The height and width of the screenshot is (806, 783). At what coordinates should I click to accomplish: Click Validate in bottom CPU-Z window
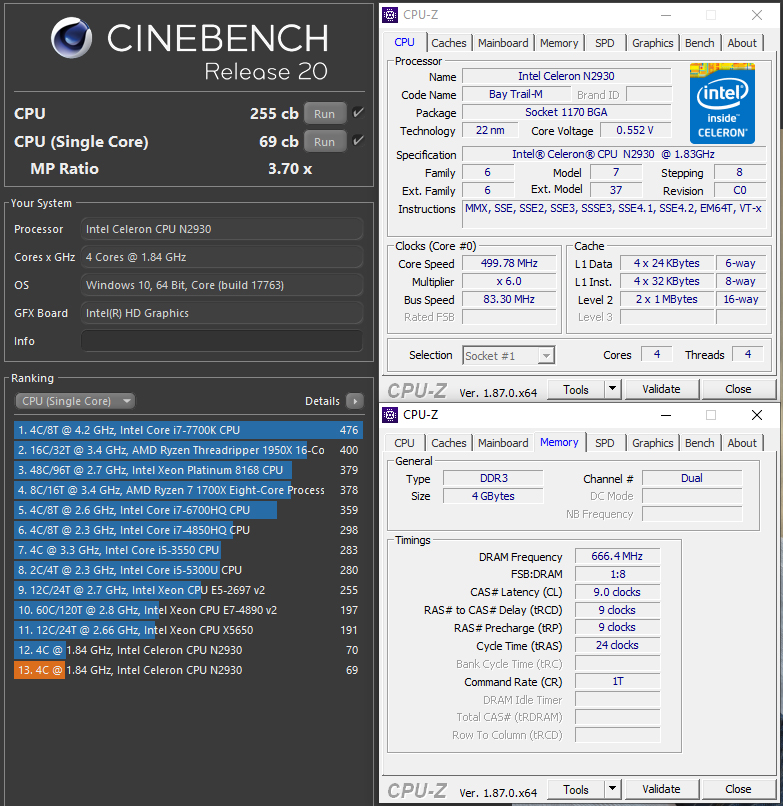[x=661, y=789]
